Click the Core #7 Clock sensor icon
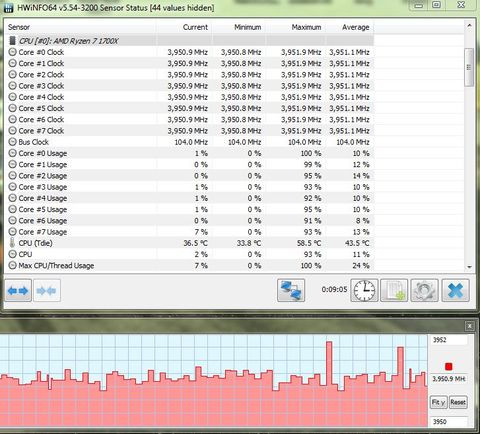The height and width of the screenshot is (434, 480). [x=12, y=131]
